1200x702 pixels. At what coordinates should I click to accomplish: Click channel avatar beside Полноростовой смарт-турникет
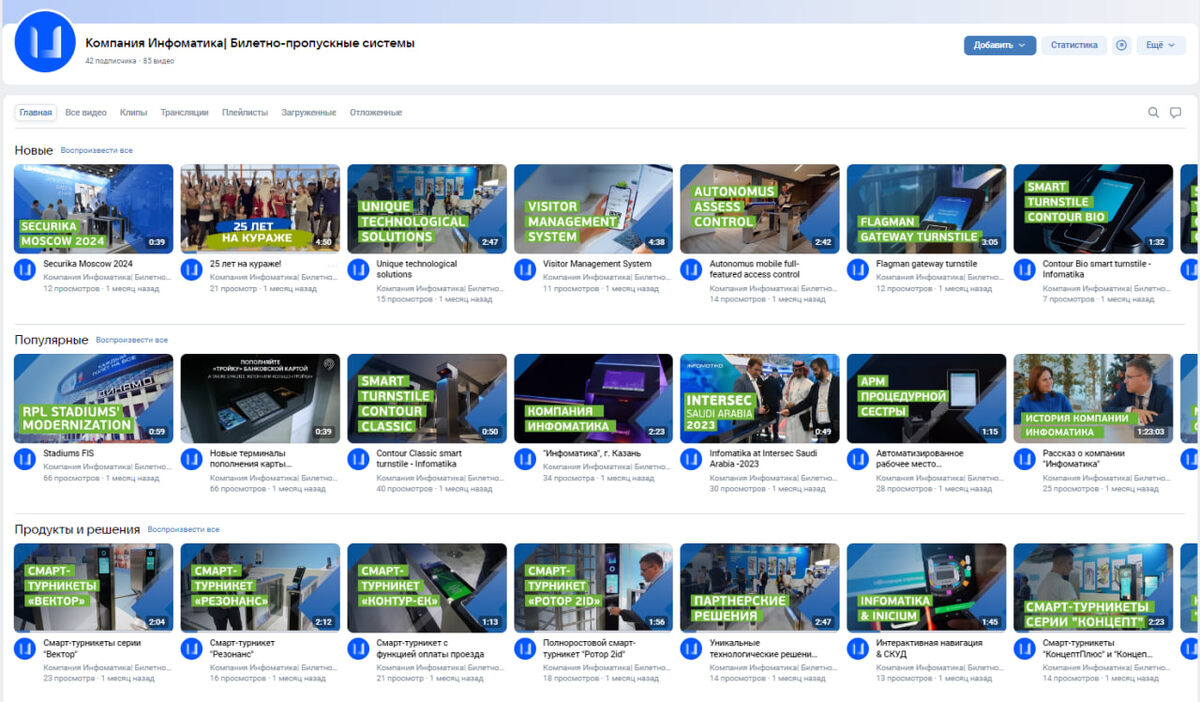[x=525, y=649]
